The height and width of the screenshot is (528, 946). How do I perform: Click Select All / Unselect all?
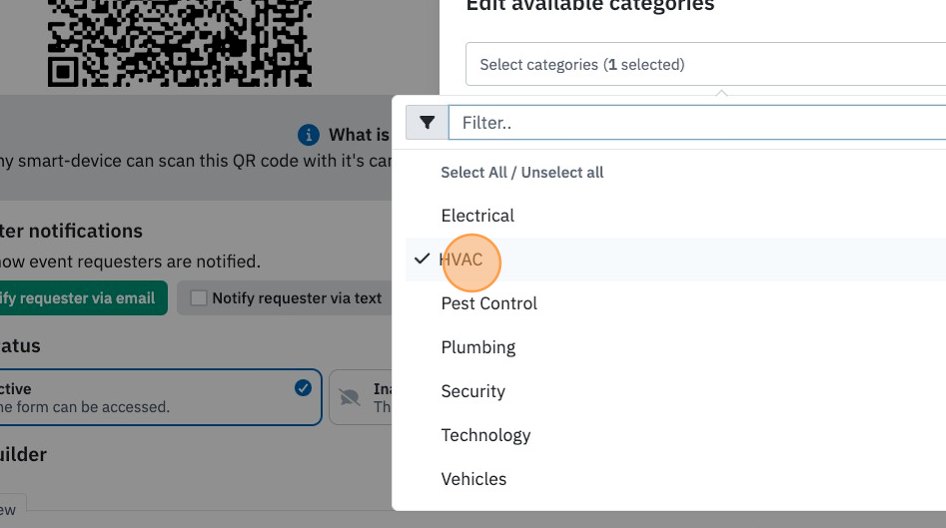[x=522, y=173]
